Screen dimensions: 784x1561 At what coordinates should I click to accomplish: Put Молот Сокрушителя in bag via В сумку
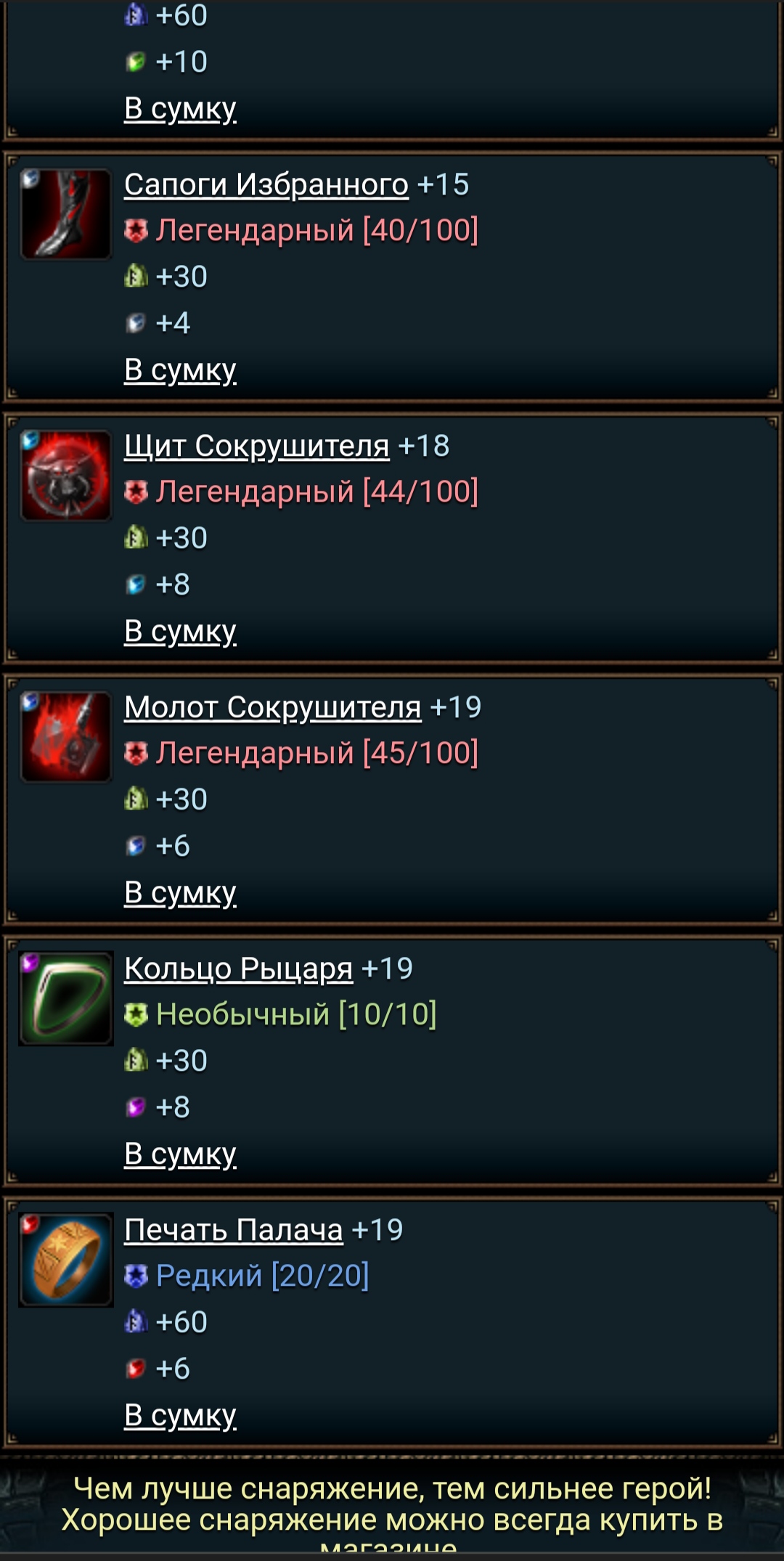[x=180, y=893]
